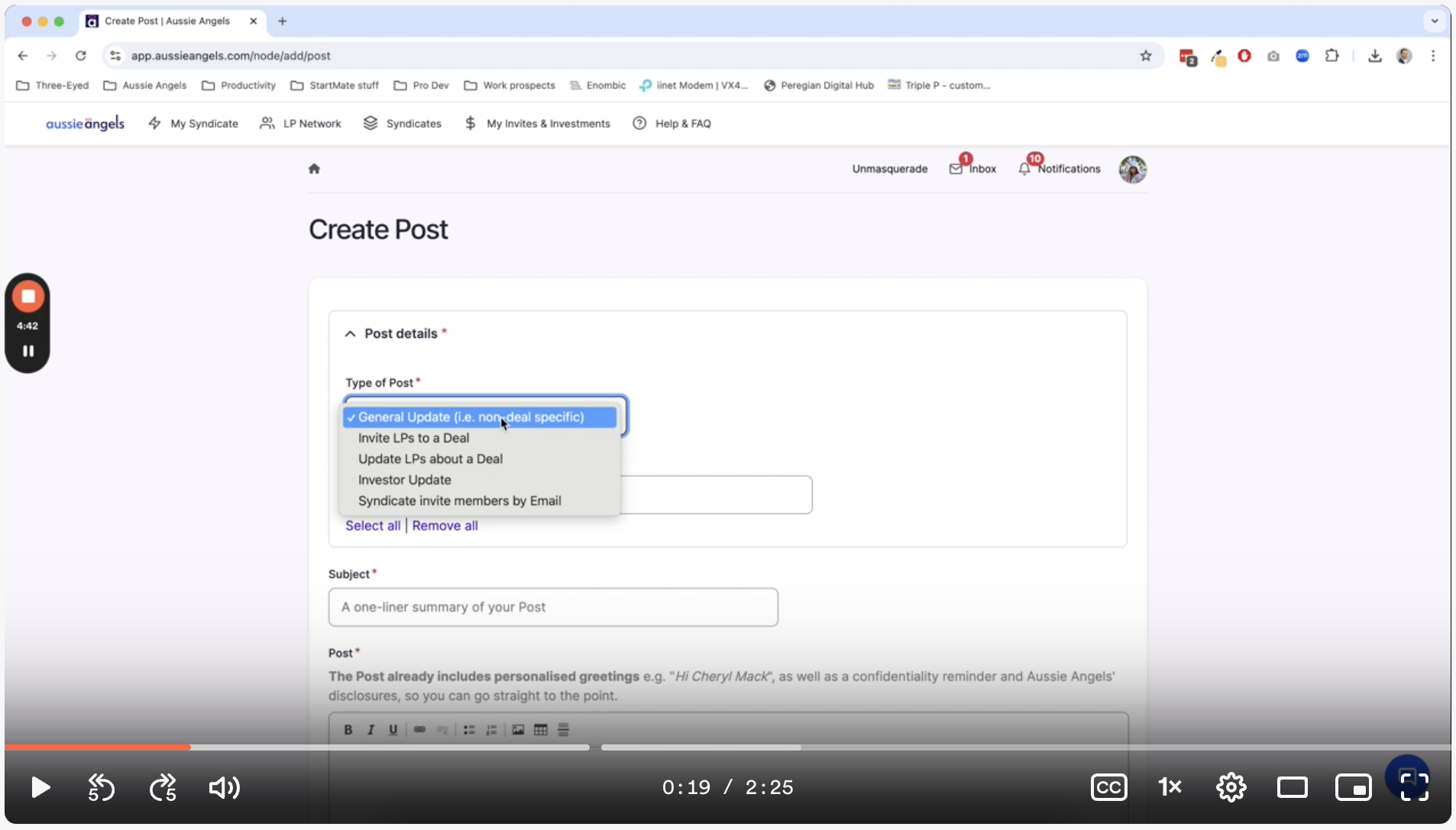Click Select all link
Image resolution: width=1456 pixels, height=830 pixels.
tap(373, 526)
